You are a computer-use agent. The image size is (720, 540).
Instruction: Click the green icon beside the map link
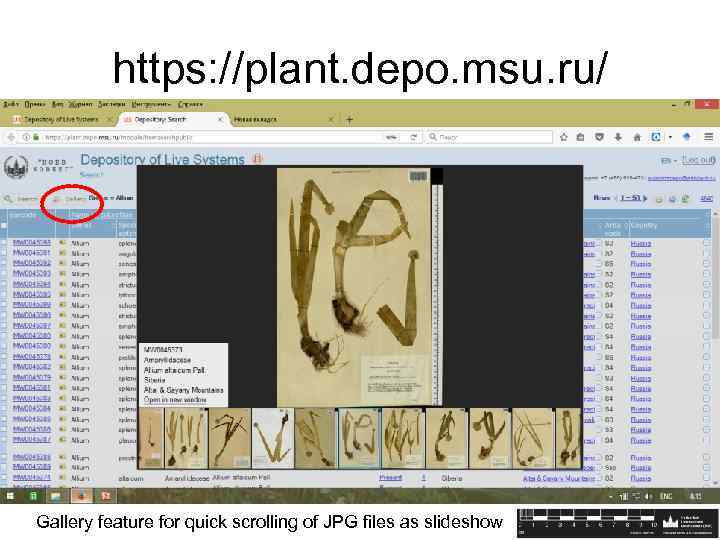(685, 199)
